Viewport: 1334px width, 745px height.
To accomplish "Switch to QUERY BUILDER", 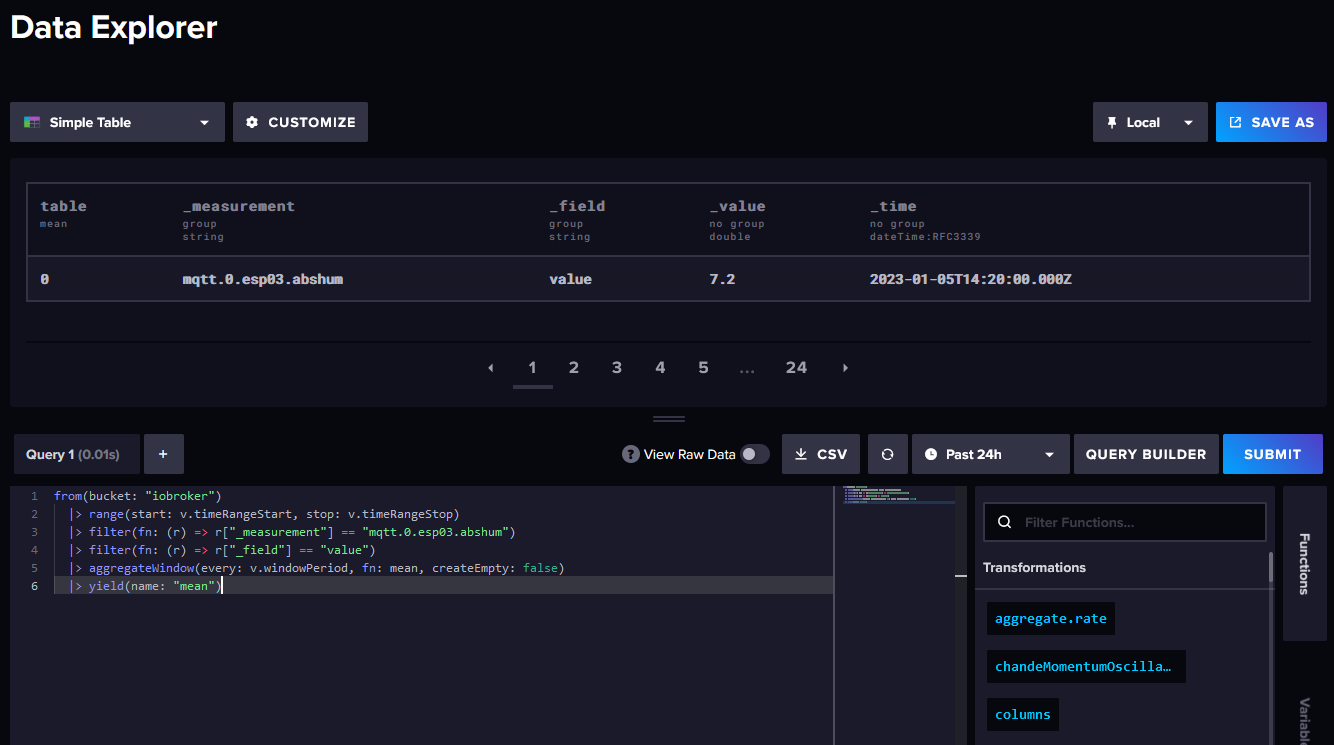I will coord(1146,454).
